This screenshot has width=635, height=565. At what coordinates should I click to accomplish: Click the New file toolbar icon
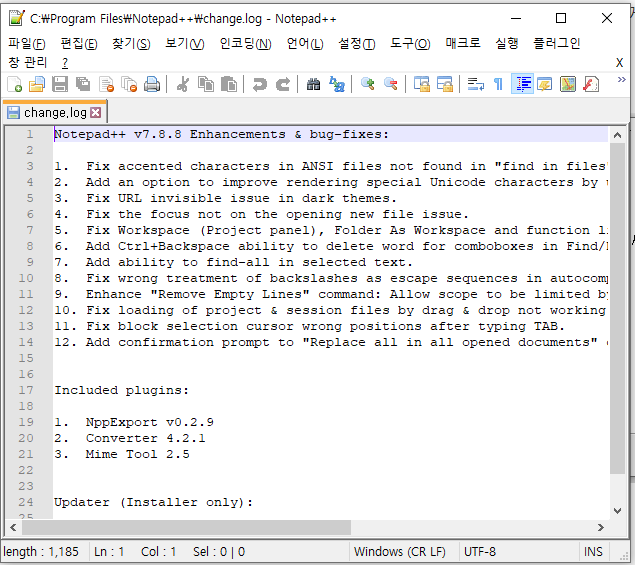[15, 84]
